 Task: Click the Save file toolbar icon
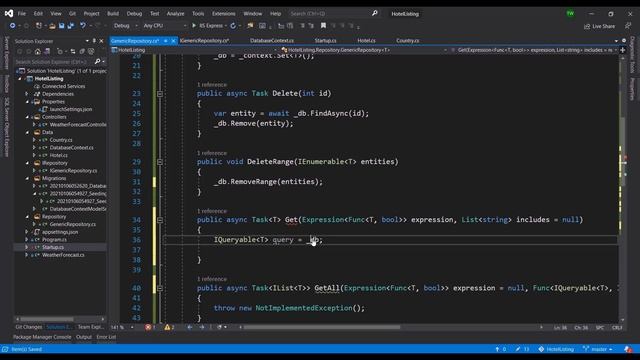click(x=62, y=26)
